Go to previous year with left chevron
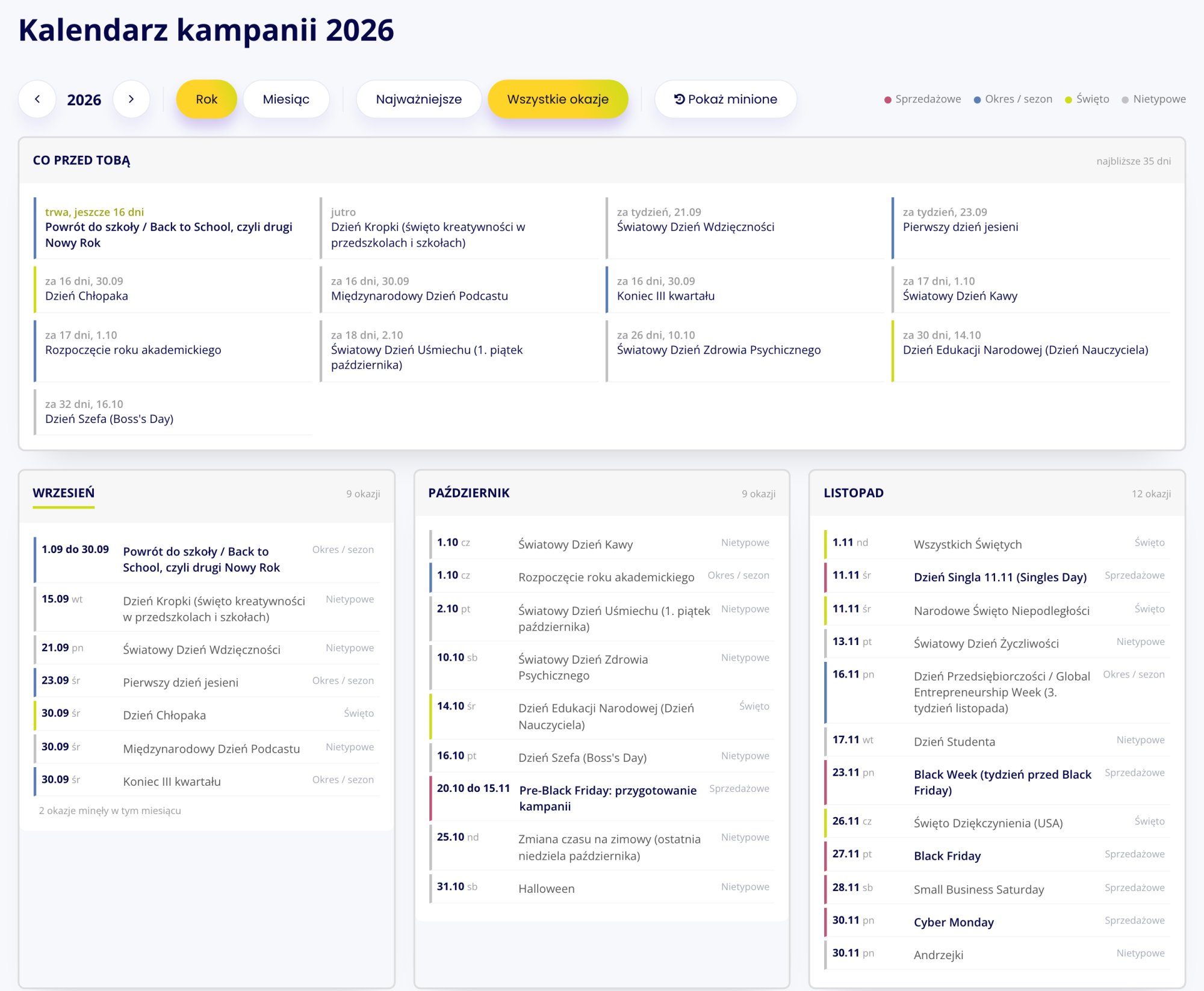 (x=37, y=99)
